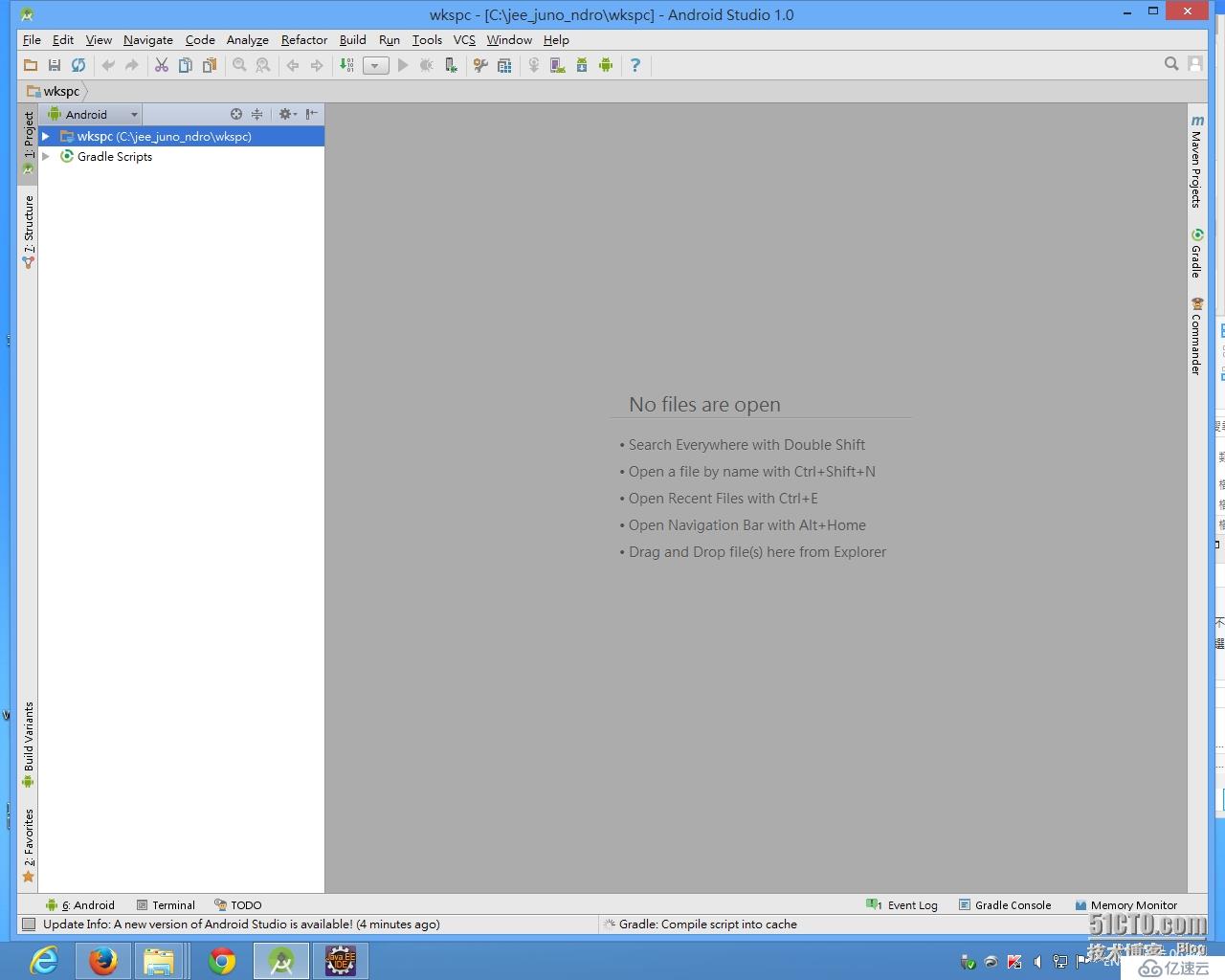Click the Save All floppy icon
Screen dimensions: 1225x980
[55, 65]
